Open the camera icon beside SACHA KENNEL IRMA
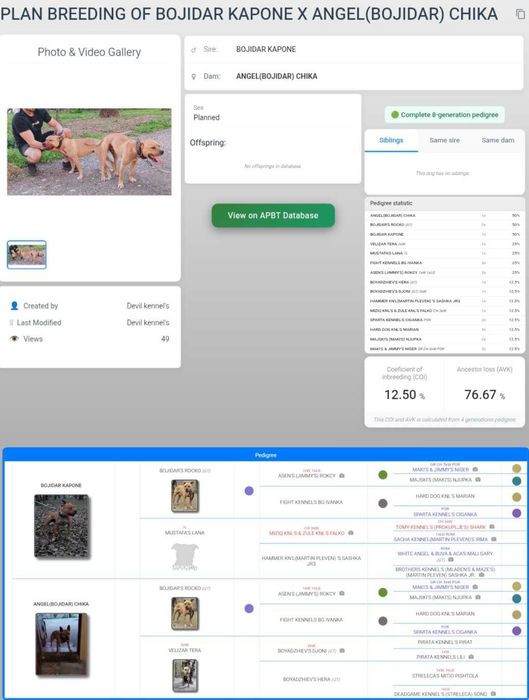This screenshot has height=700, width=529. [x=494, y=539]
